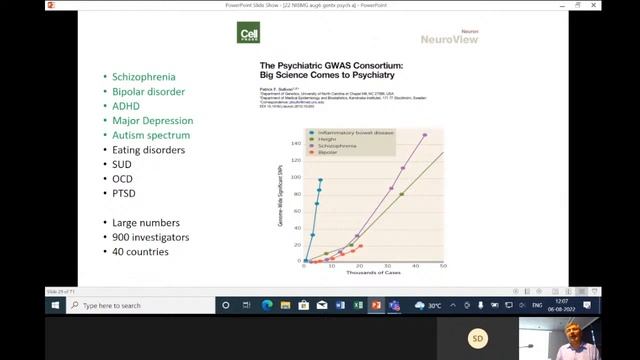This screenshot has width=640, height=360.
Task: Click the microphone tray icon
Action: [x=481, y=305]
